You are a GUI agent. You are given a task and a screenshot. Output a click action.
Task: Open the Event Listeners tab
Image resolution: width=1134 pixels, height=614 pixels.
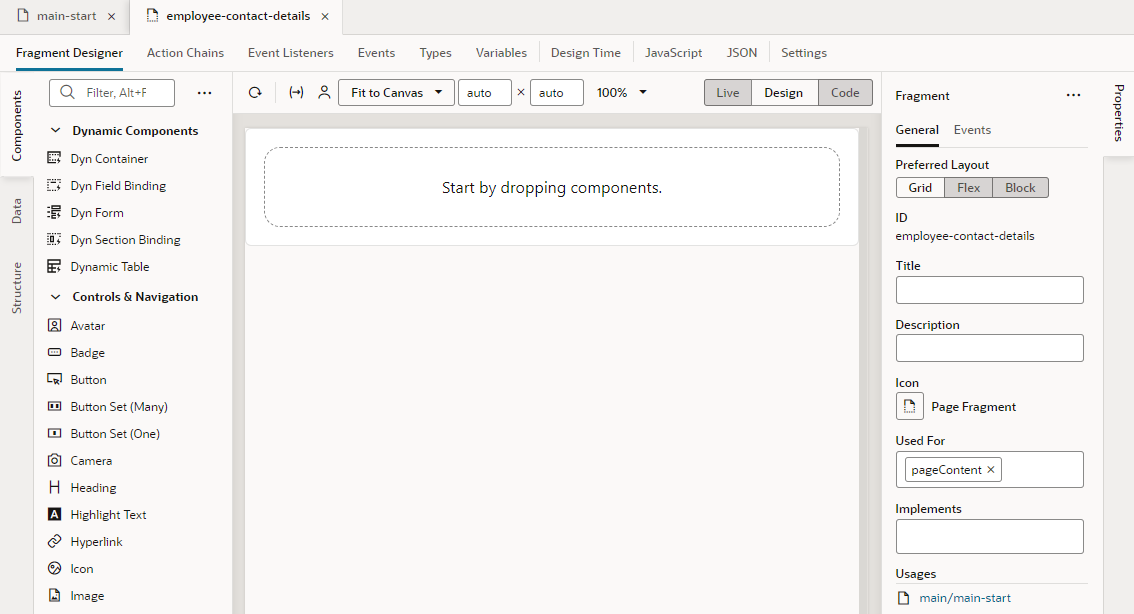(291, 53)
